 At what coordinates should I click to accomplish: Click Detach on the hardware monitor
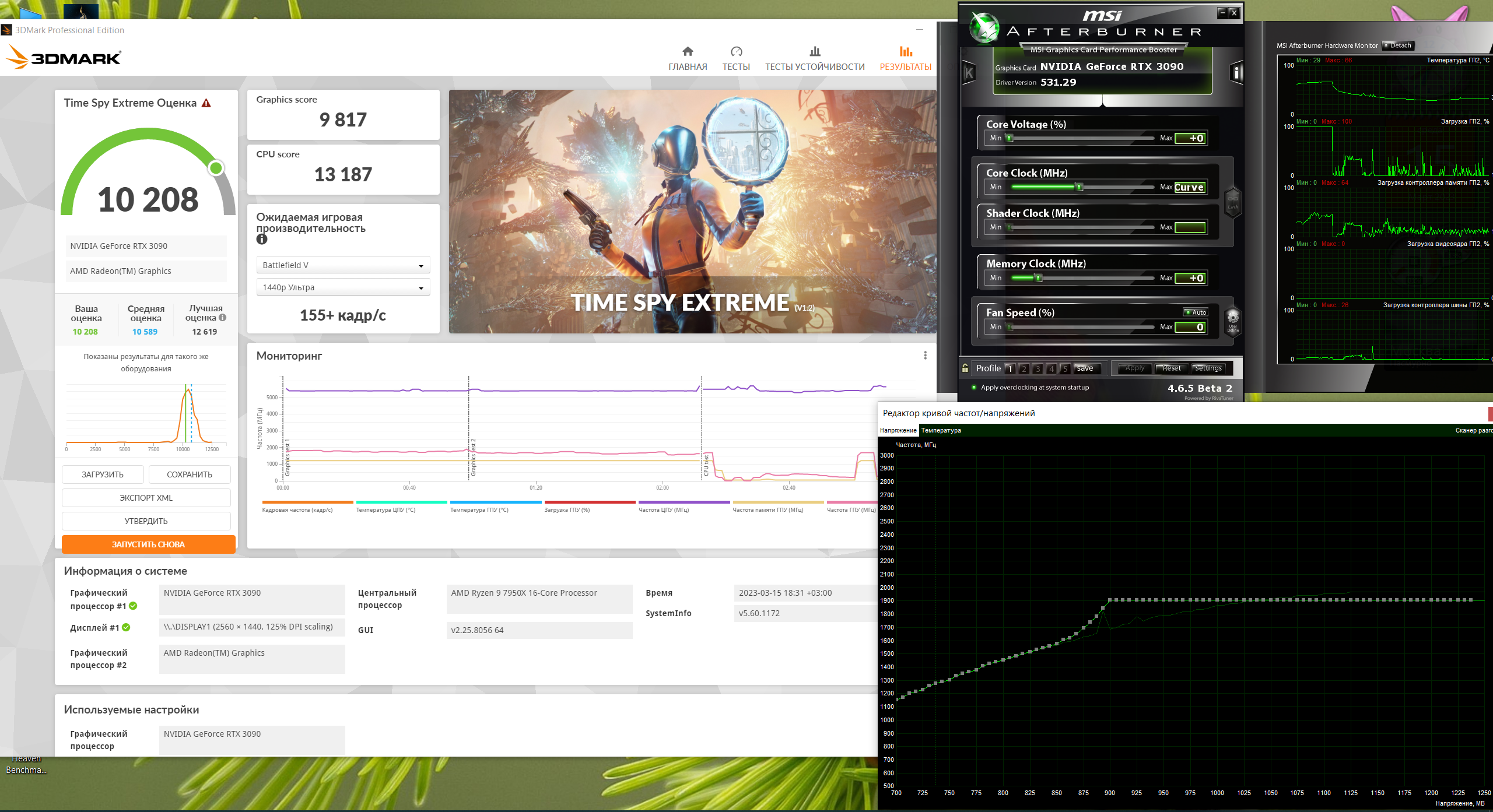[x=1397, y=45]
